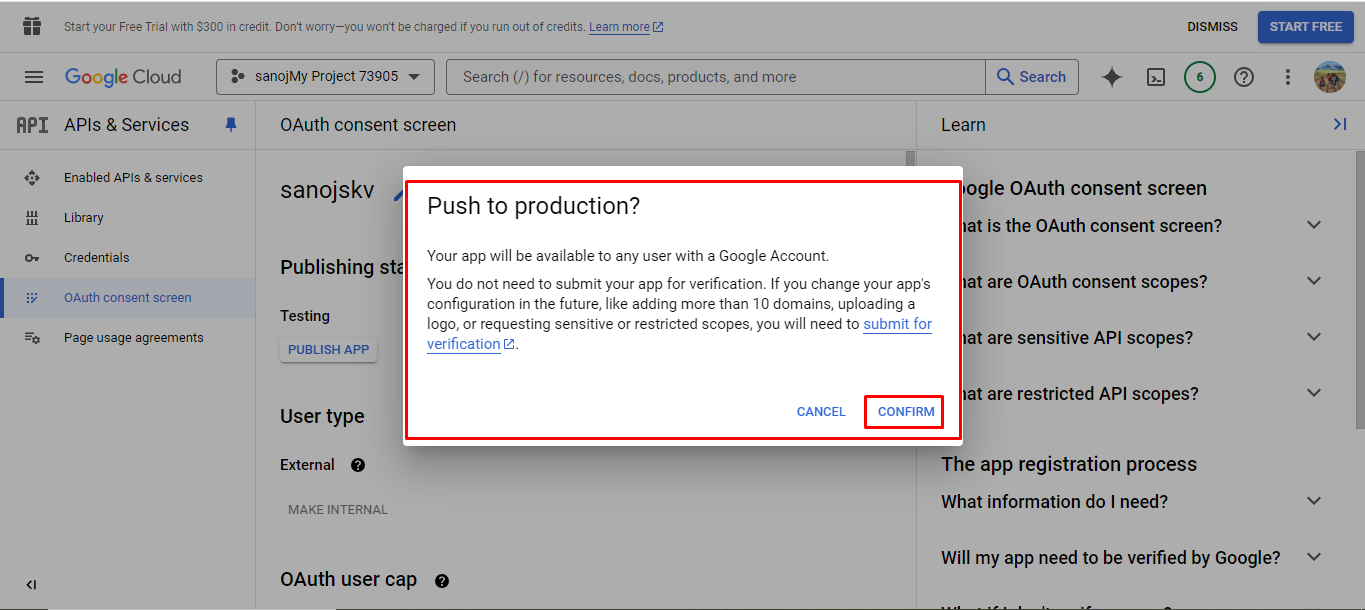The height and width of the screenshot is (610, 1365).
Task: Expand 'Will my app need to be verified' chevron
Action: coord(1314,556)
